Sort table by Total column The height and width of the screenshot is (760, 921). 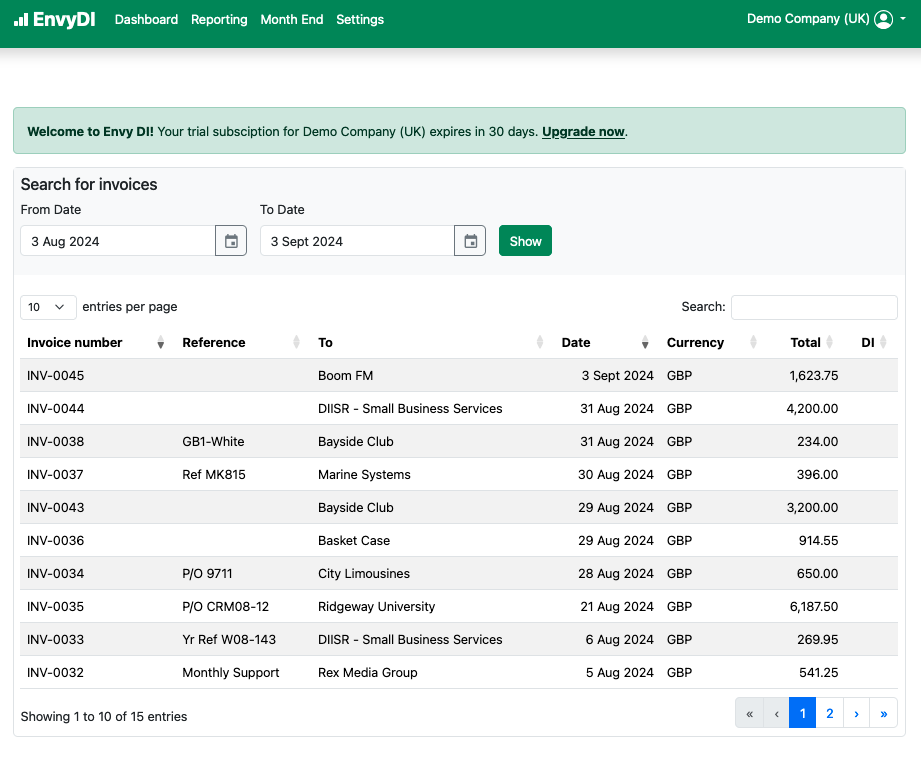click(805, 343)
